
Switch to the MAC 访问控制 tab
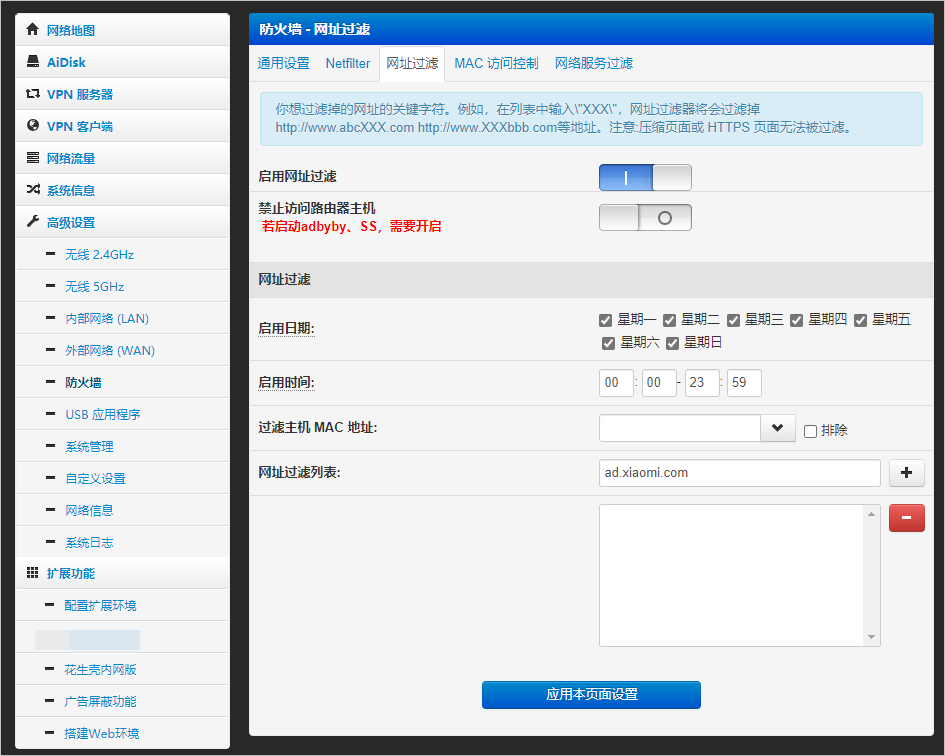point(496,63)
